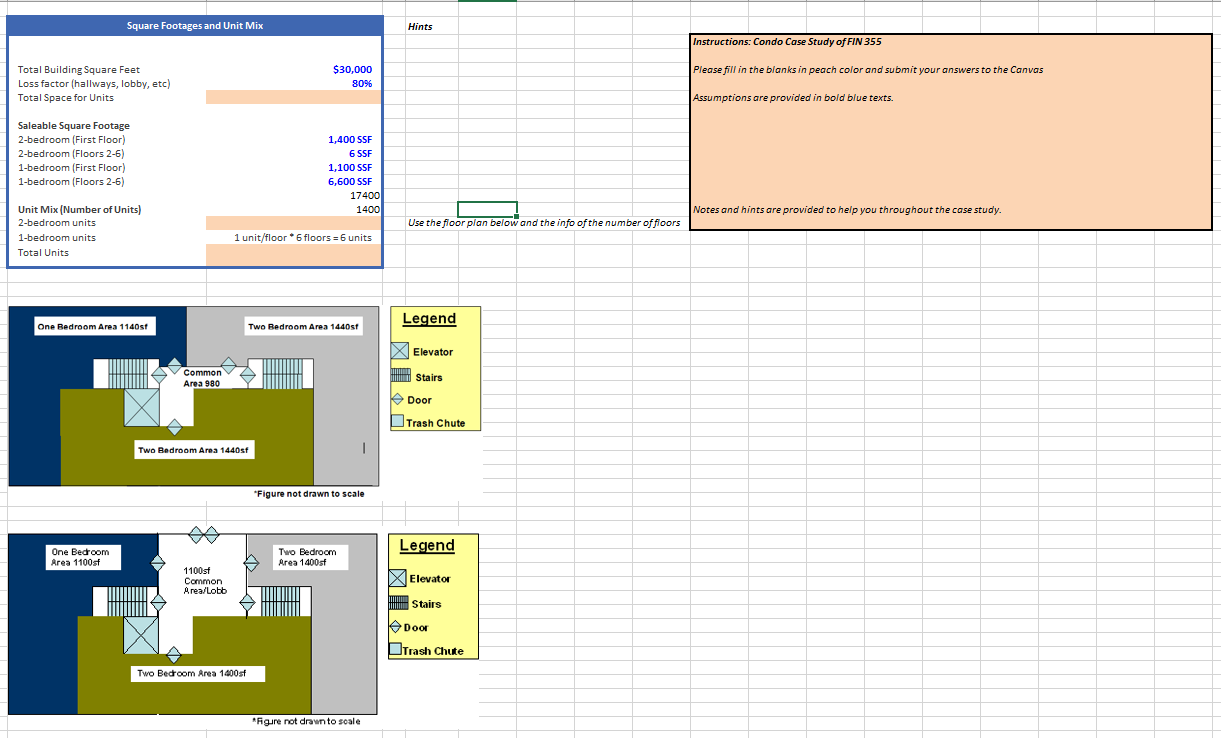Viewport: 1221px width, 738px height.
Task: Click the '1100sf Common Area/Lobb' label
Action: pos(205,581)
